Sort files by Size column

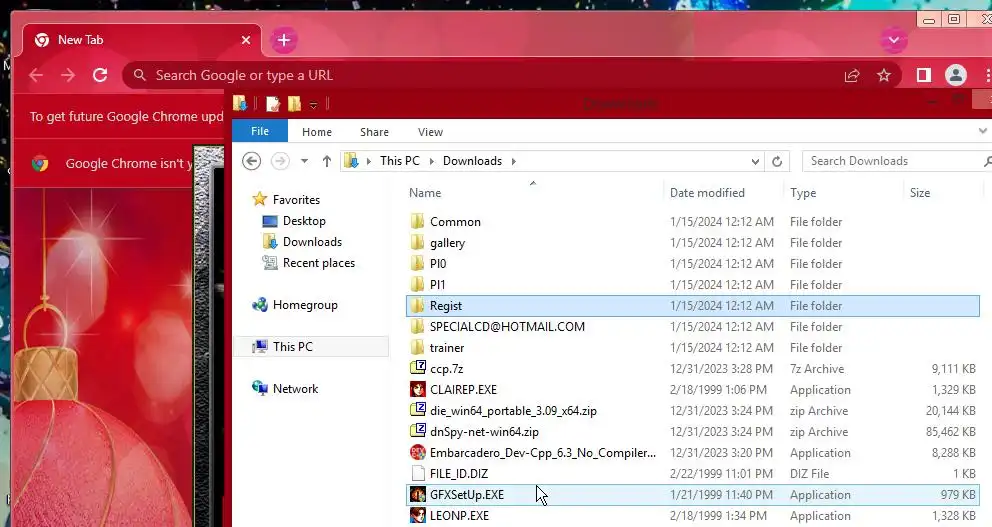[920, 193]
